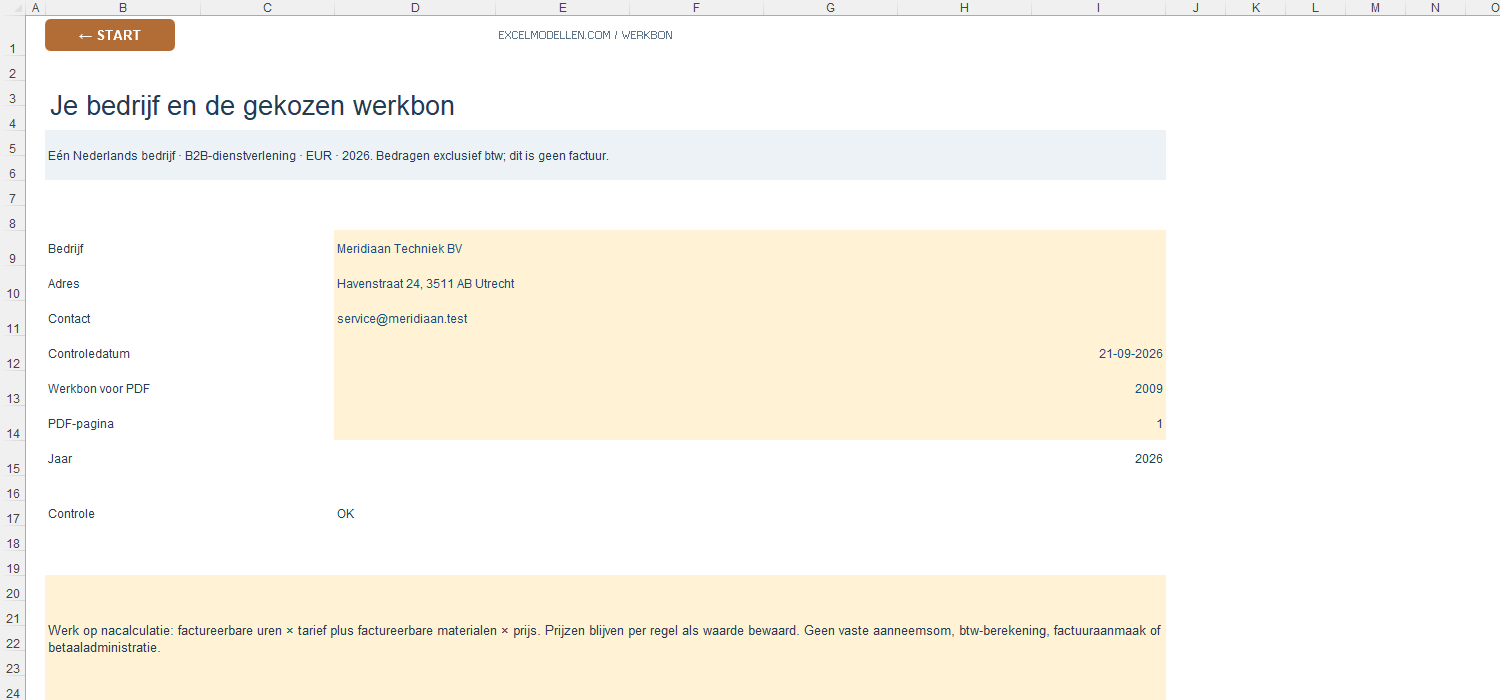This screenshot has width=1500, height=700.
Task: Select row 22 header
Action: 12,639
